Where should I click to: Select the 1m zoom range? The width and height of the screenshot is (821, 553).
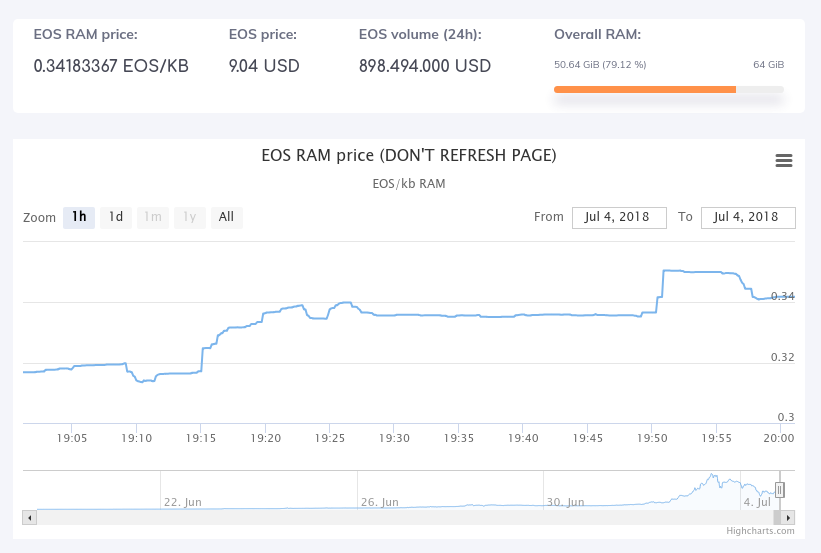click(x=153, y=217)
